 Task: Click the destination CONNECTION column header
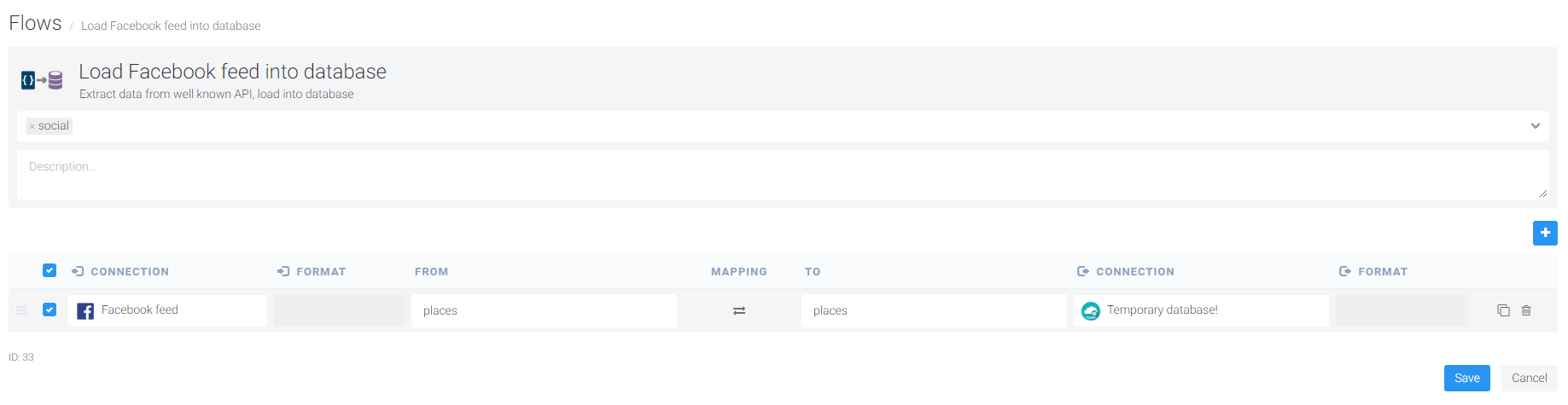[1126, 271]
